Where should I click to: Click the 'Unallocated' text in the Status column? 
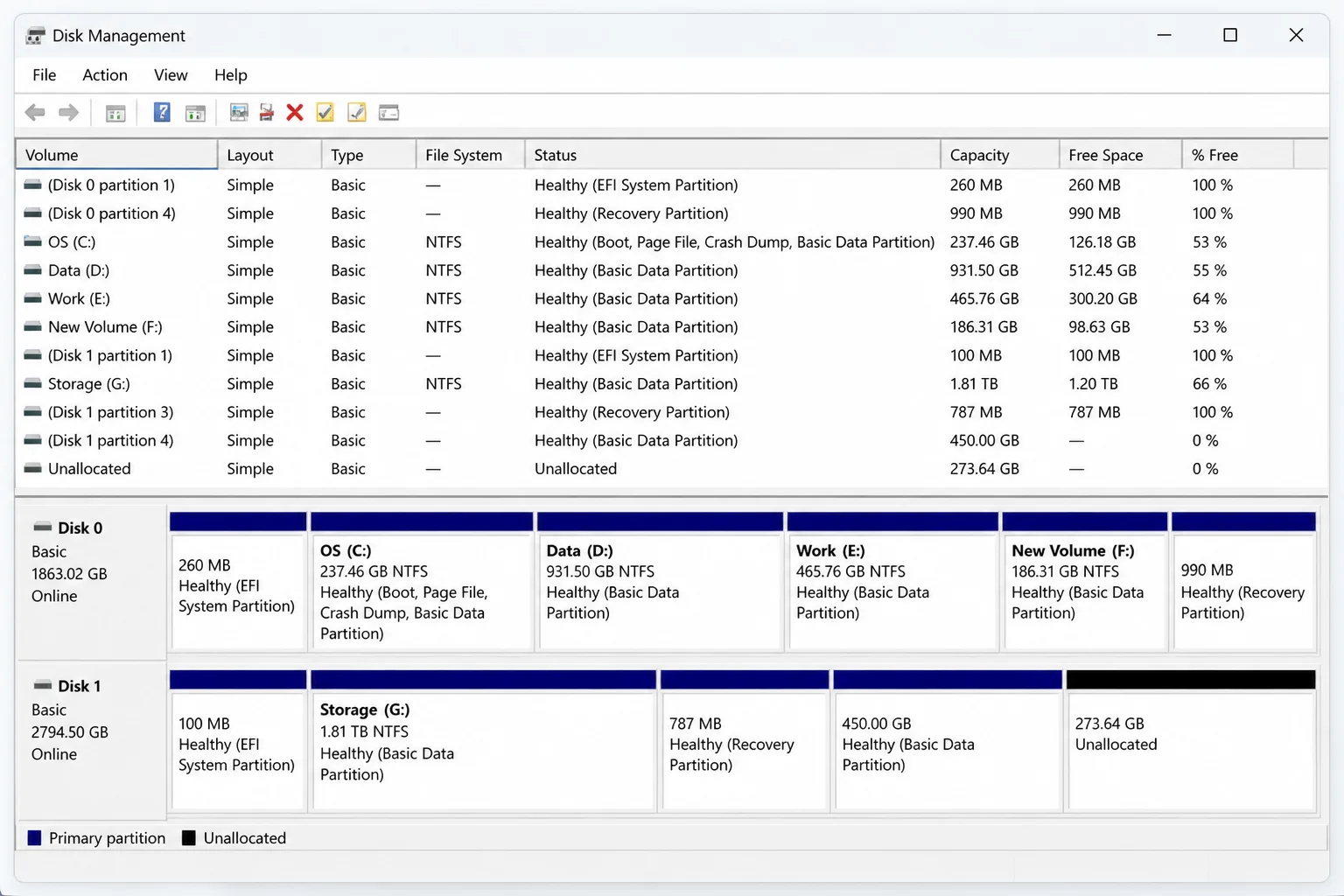(576, 468)
